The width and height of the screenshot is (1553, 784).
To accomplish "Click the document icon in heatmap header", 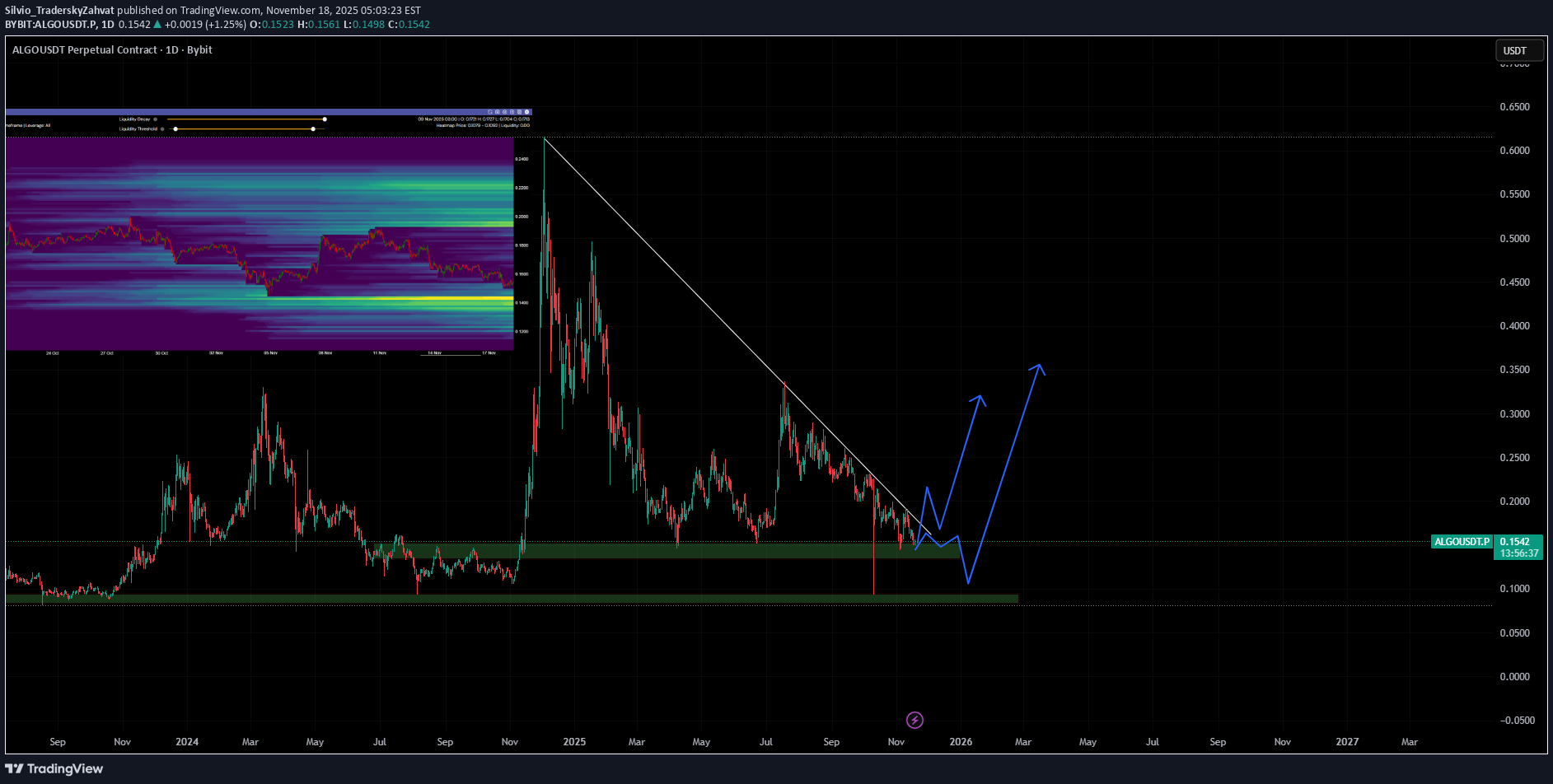I will (512, 112).
